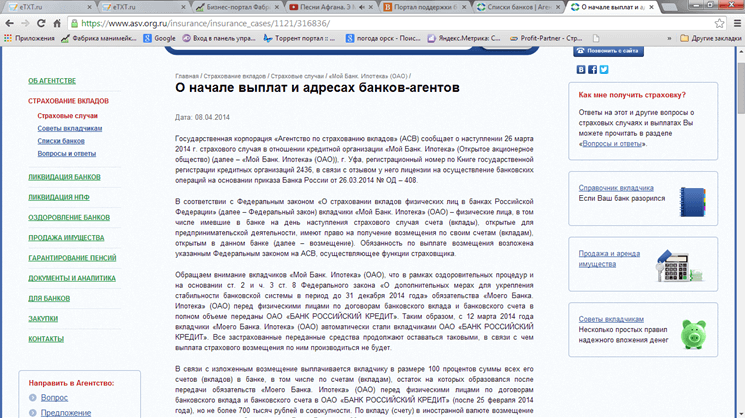The image size is (745, 418).
Task: Open Советы вкладчикам link in the right sidebar
Action: 611,319
